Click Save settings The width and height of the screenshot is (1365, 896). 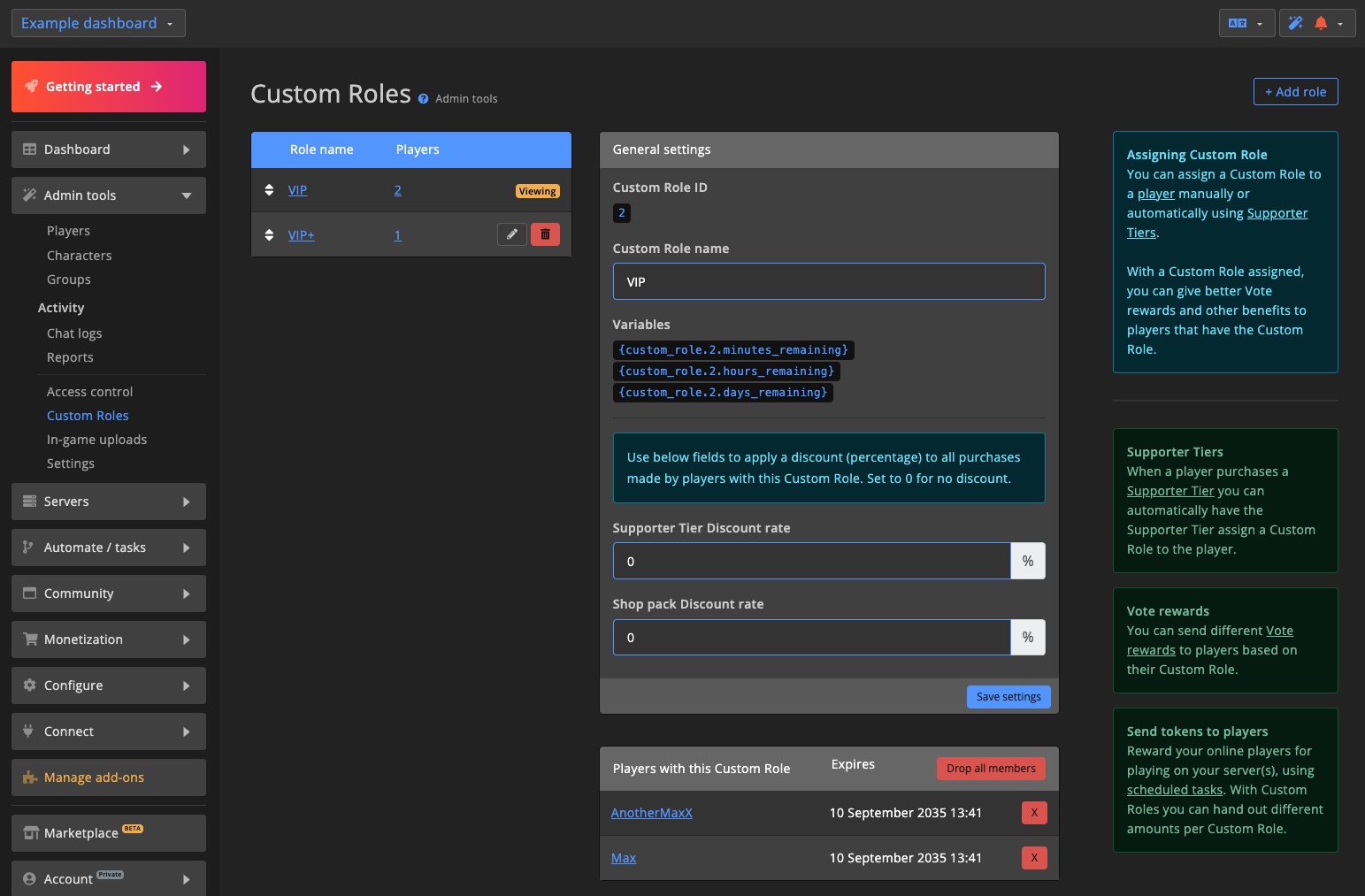click(1008, 696)
